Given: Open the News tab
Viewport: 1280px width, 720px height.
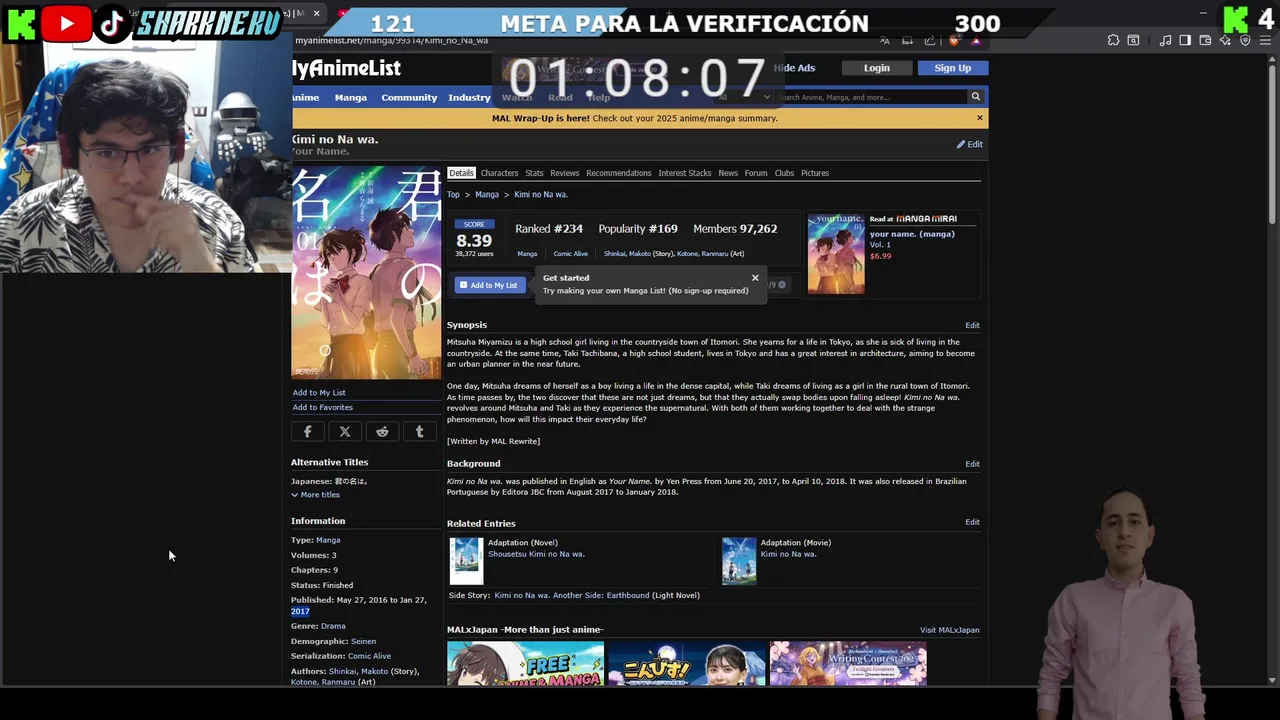Looking at the screenshot, I should (728, 173).
